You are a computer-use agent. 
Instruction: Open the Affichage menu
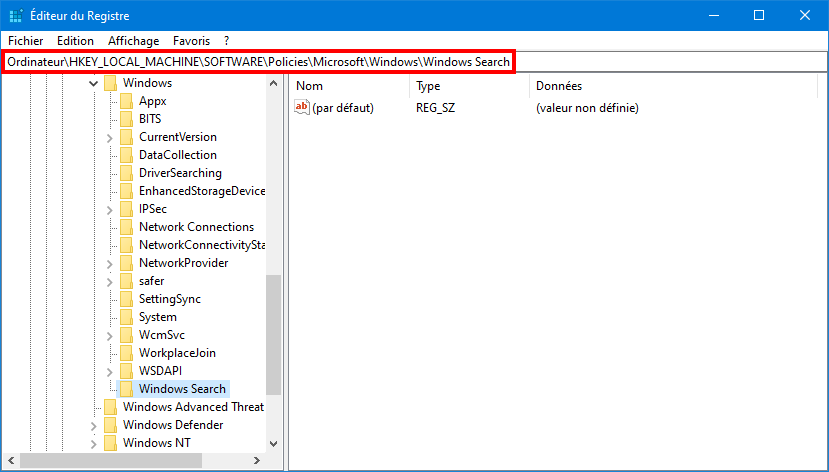133,41
